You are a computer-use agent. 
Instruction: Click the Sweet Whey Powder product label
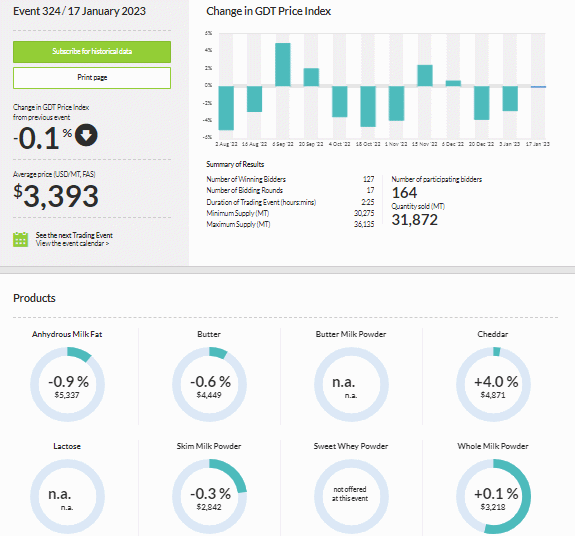pos(351,446)
